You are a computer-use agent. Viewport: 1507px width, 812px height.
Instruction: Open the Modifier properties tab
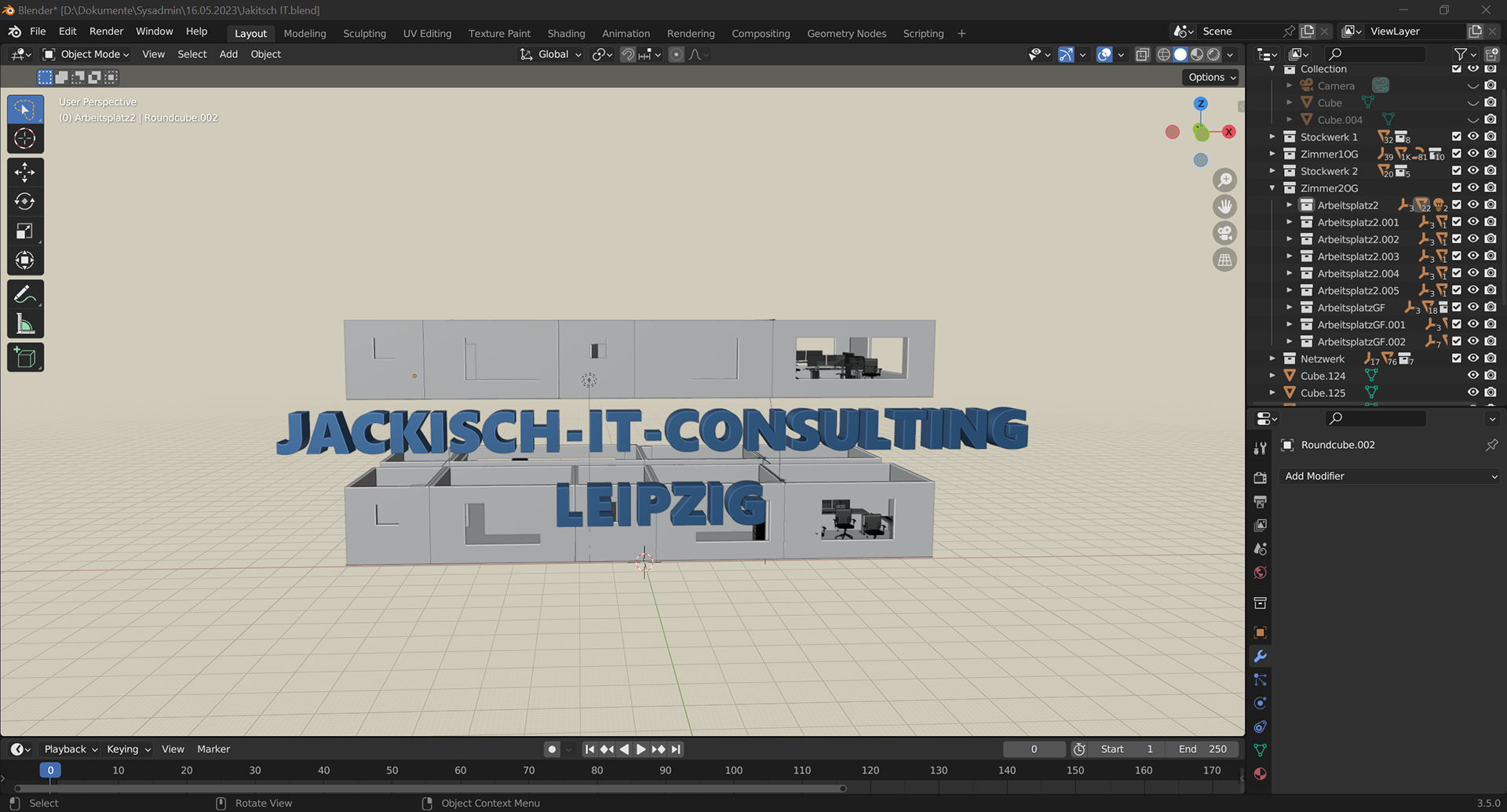tap(1261, 656)
